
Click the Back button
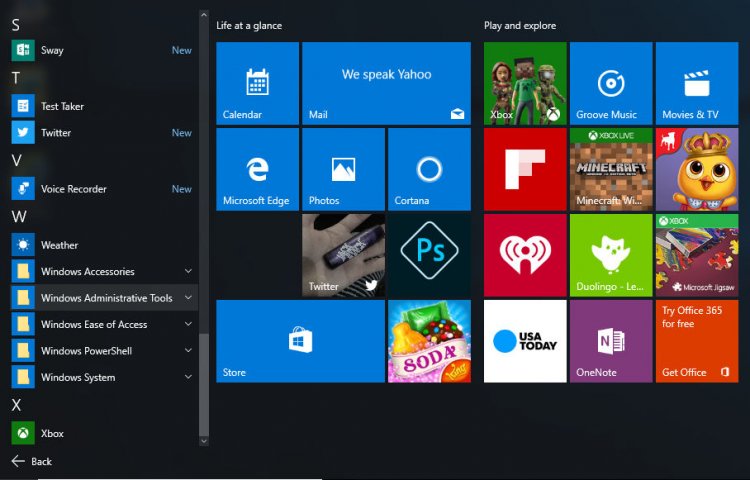32,461
